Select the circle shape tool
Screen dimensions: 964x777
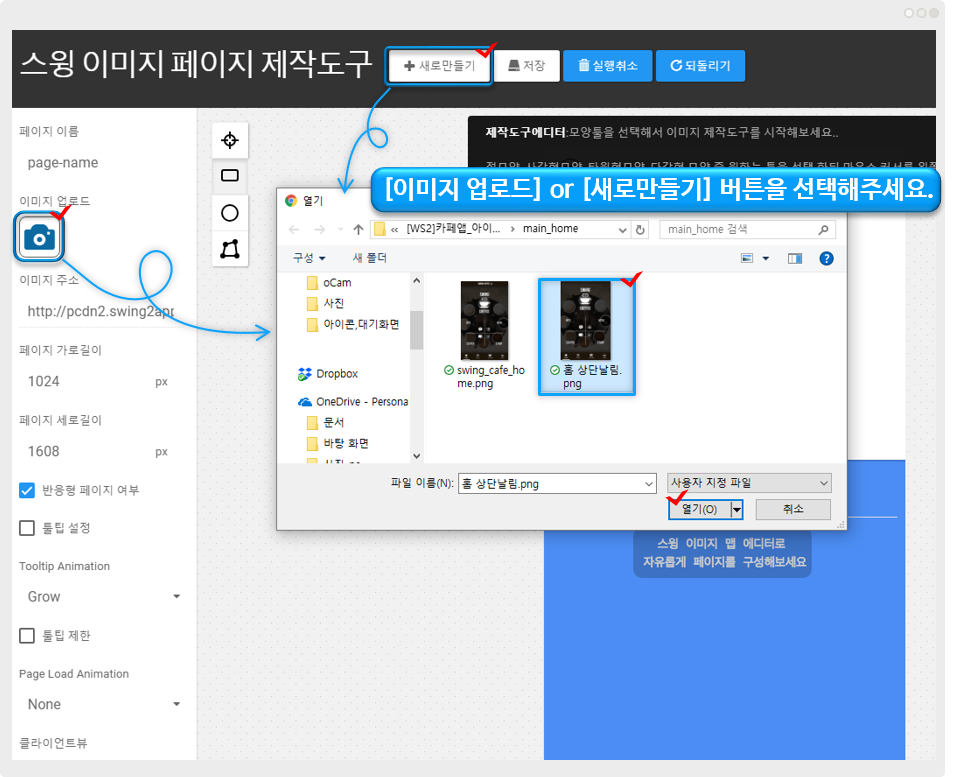point(230,213)
